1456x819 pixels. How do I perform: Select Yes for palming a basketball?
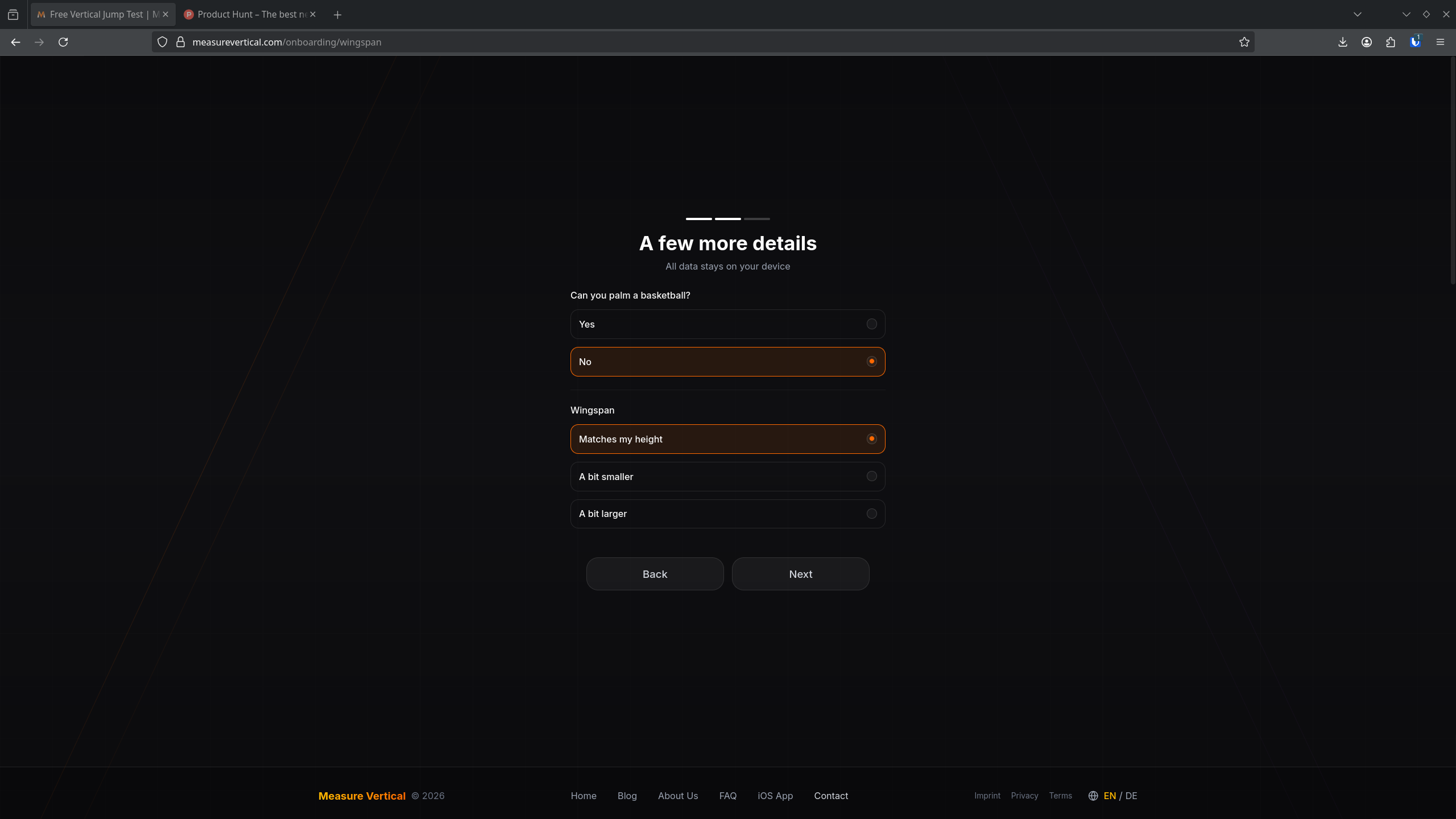(727, 324)
